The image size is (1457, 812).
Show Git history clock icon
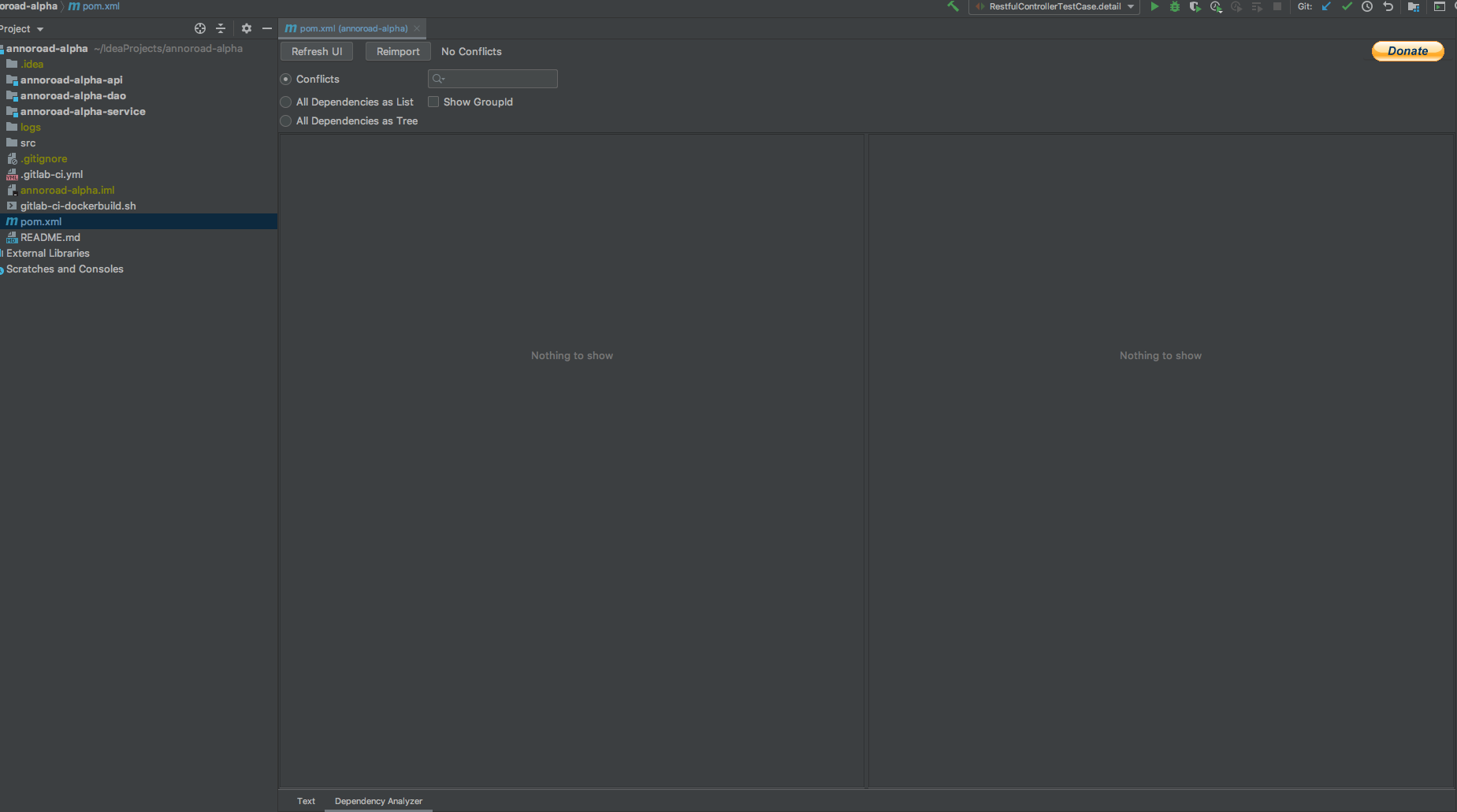coord(1367,6)
